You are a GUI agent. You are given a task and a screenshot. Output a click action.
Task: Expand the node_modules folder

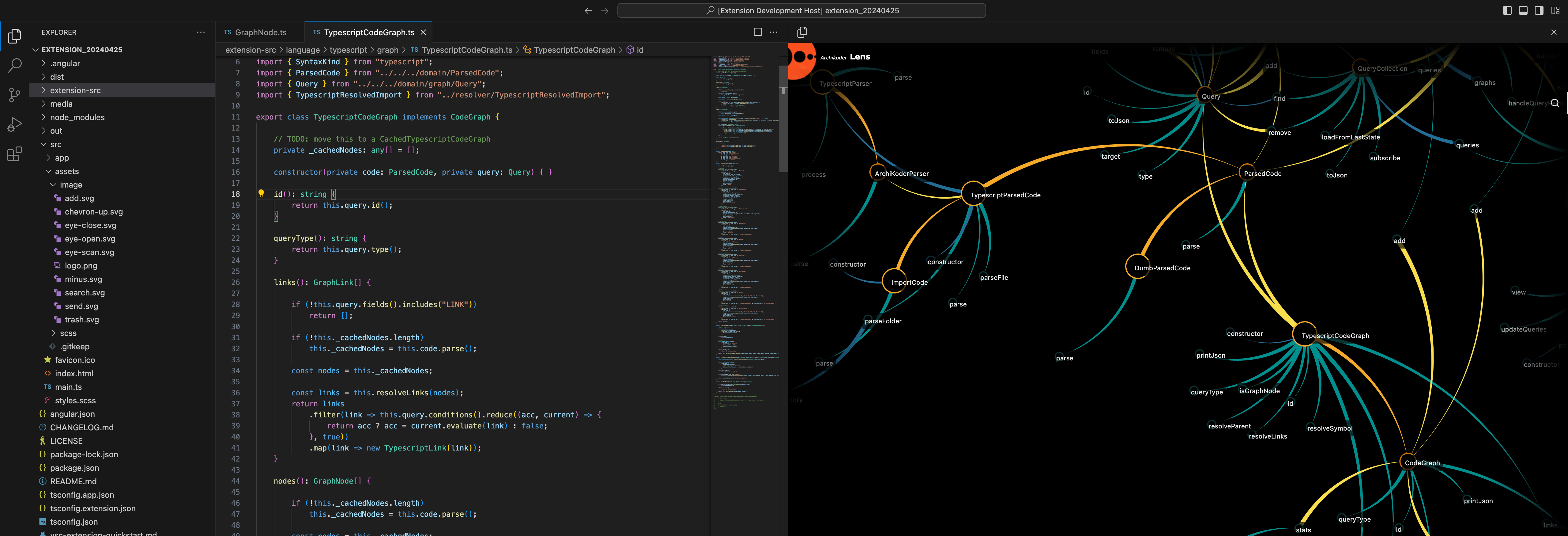(77, 118)
